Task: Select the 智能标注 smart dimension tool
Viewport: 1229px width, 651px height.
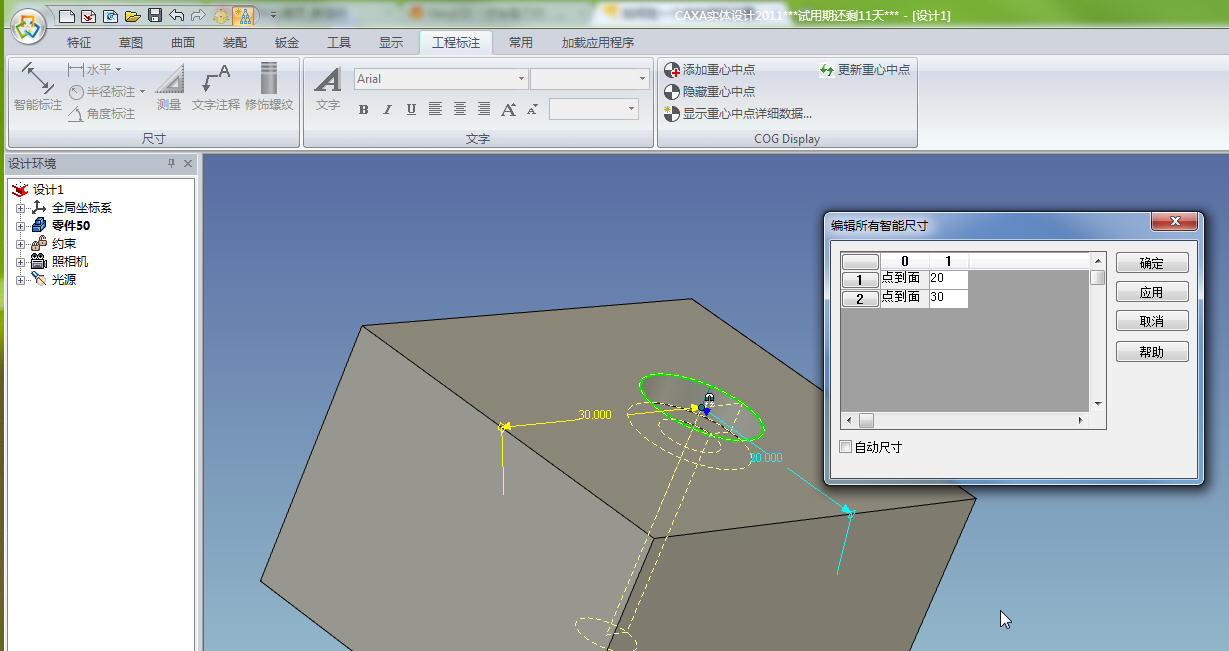Action: click(x=37, y=88)
